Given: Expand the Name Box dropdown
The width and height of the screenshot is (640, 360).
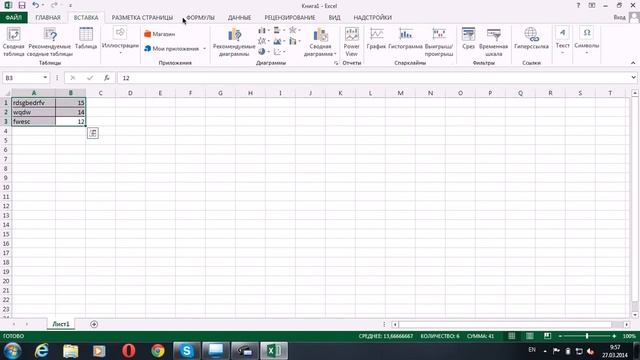Looking at the screenshot, I should [45, 78].
